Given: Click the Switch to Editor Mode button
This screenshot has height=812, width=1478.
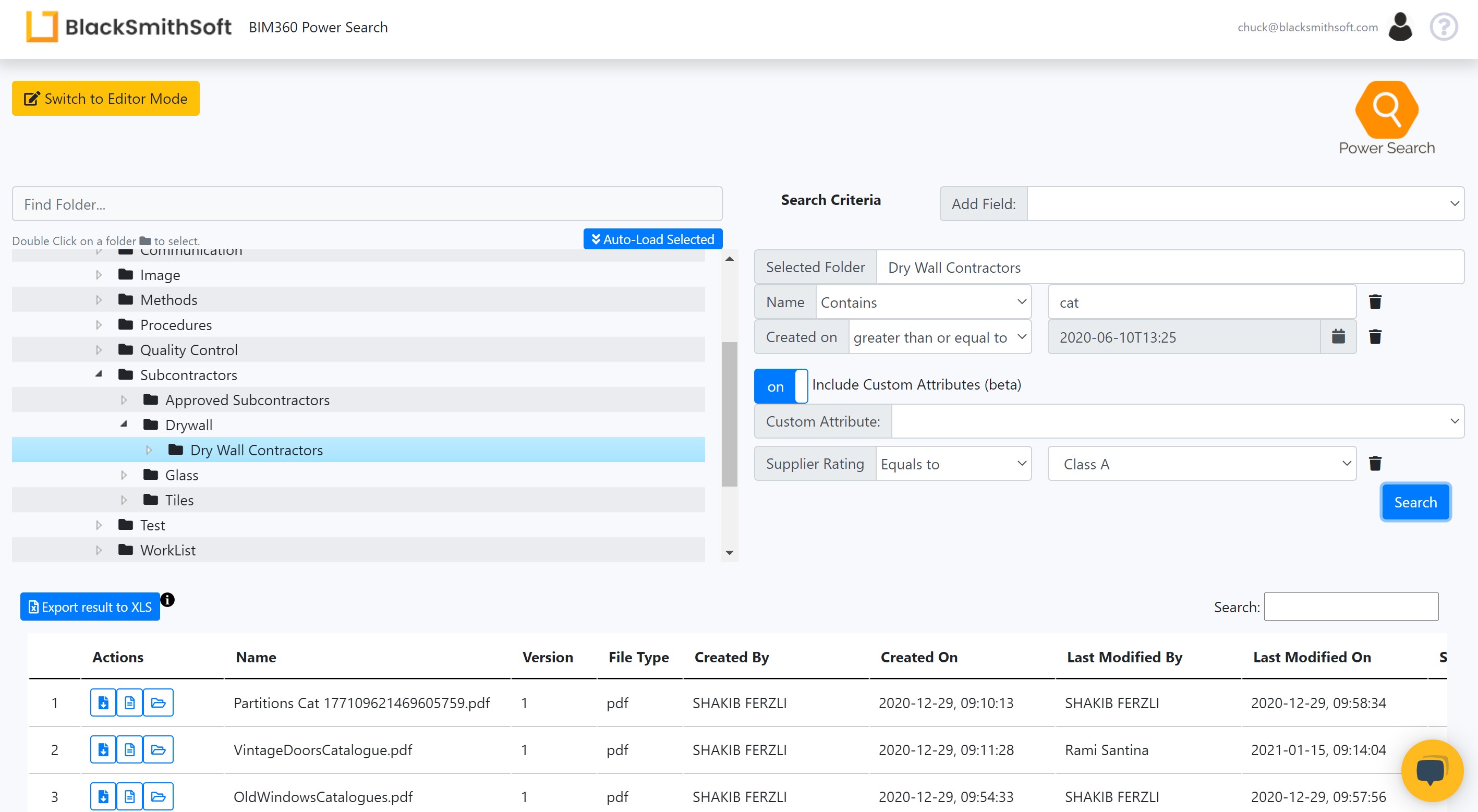Looking at the screenshot, I should [x=105, y=99].
